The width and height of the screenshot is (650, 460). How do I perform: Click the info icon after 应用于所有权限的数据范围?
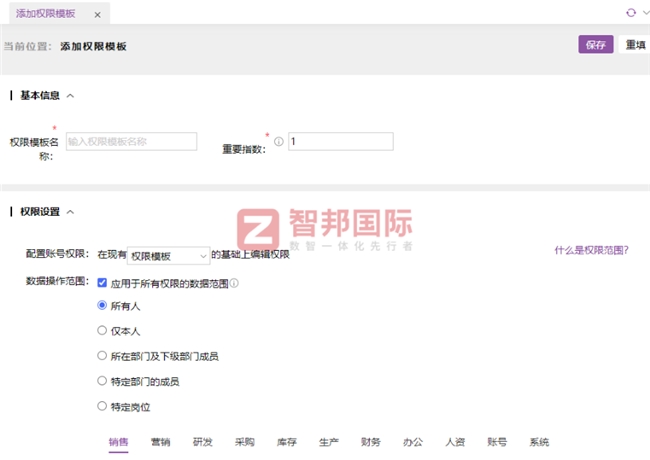tap(234, 283)
